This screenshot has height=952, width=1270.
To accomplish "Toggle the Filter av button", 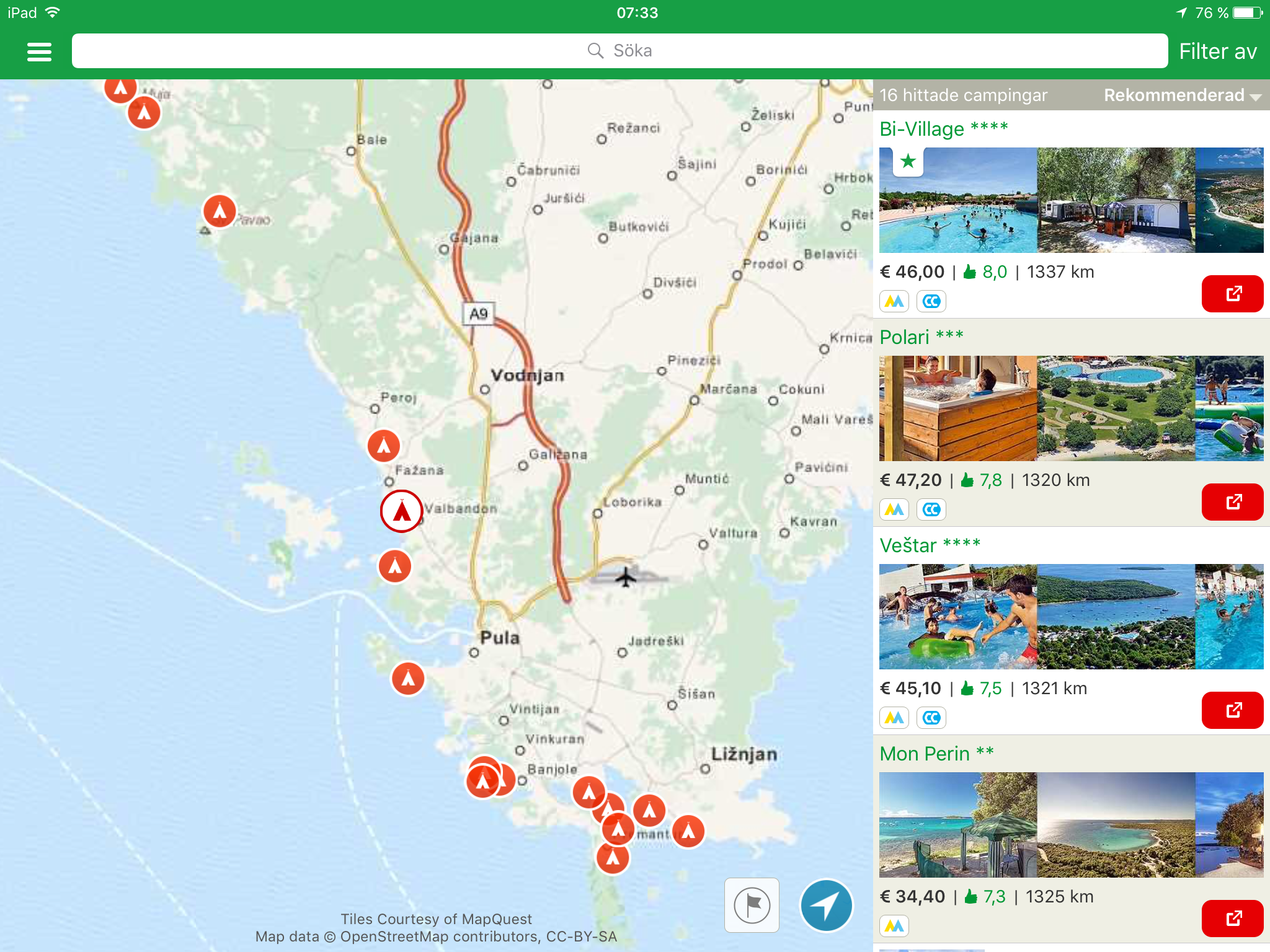I will point(1217,51).
